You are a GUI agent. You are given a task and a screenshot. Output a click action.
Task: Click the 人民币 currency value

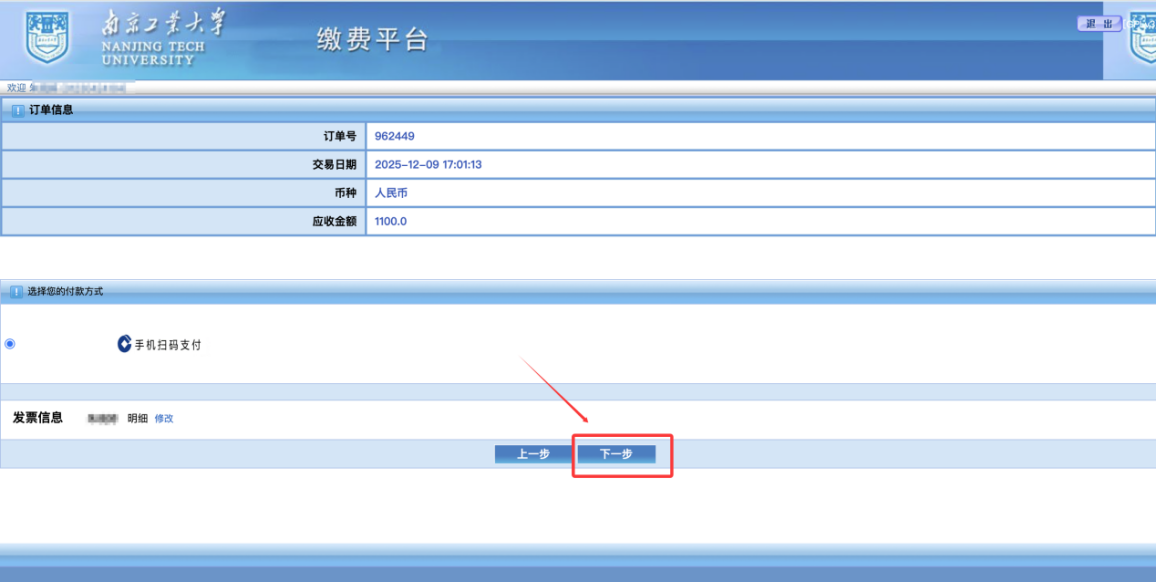click(x=391, y=193)
